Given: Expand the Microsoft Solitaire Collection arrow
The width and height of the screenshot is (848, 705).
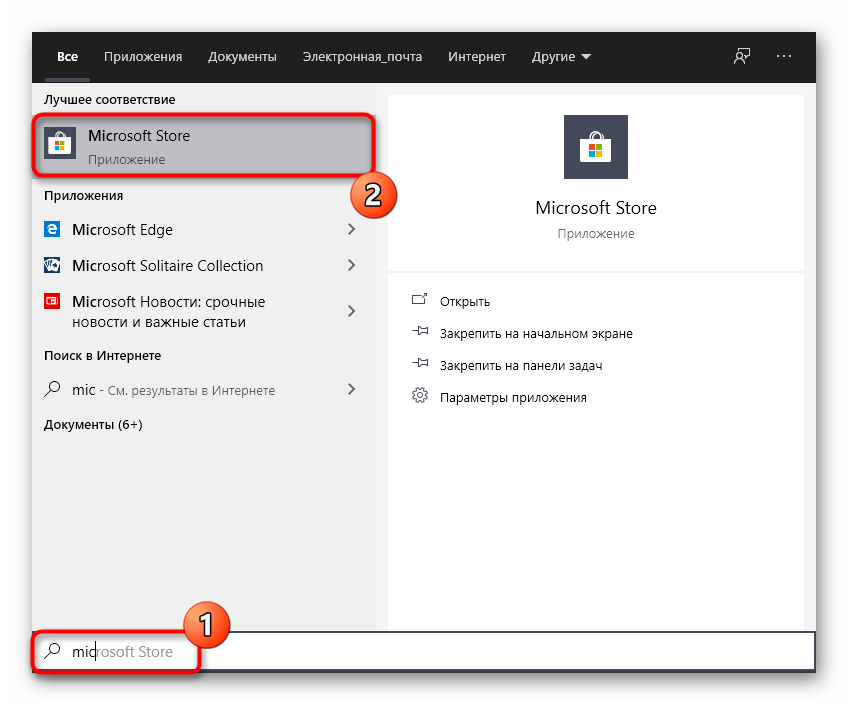Looking at the screenshot, I should (x=351, y=266).
